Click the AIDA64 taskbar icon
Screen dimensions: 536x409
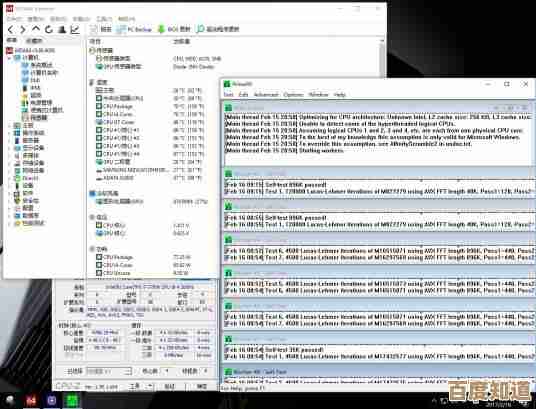point(31,400)
